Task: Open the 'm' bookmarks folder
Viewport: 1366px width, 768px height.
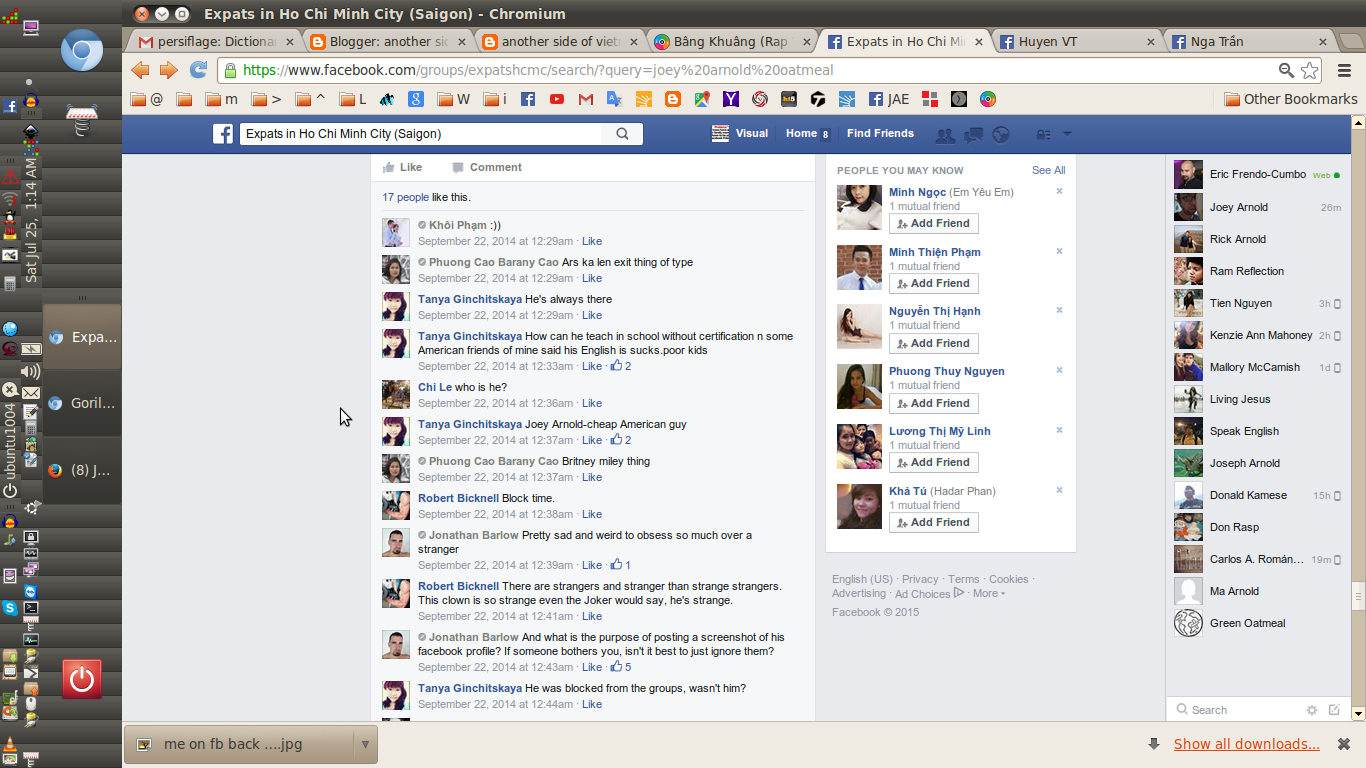Action: tap(222, 99)
